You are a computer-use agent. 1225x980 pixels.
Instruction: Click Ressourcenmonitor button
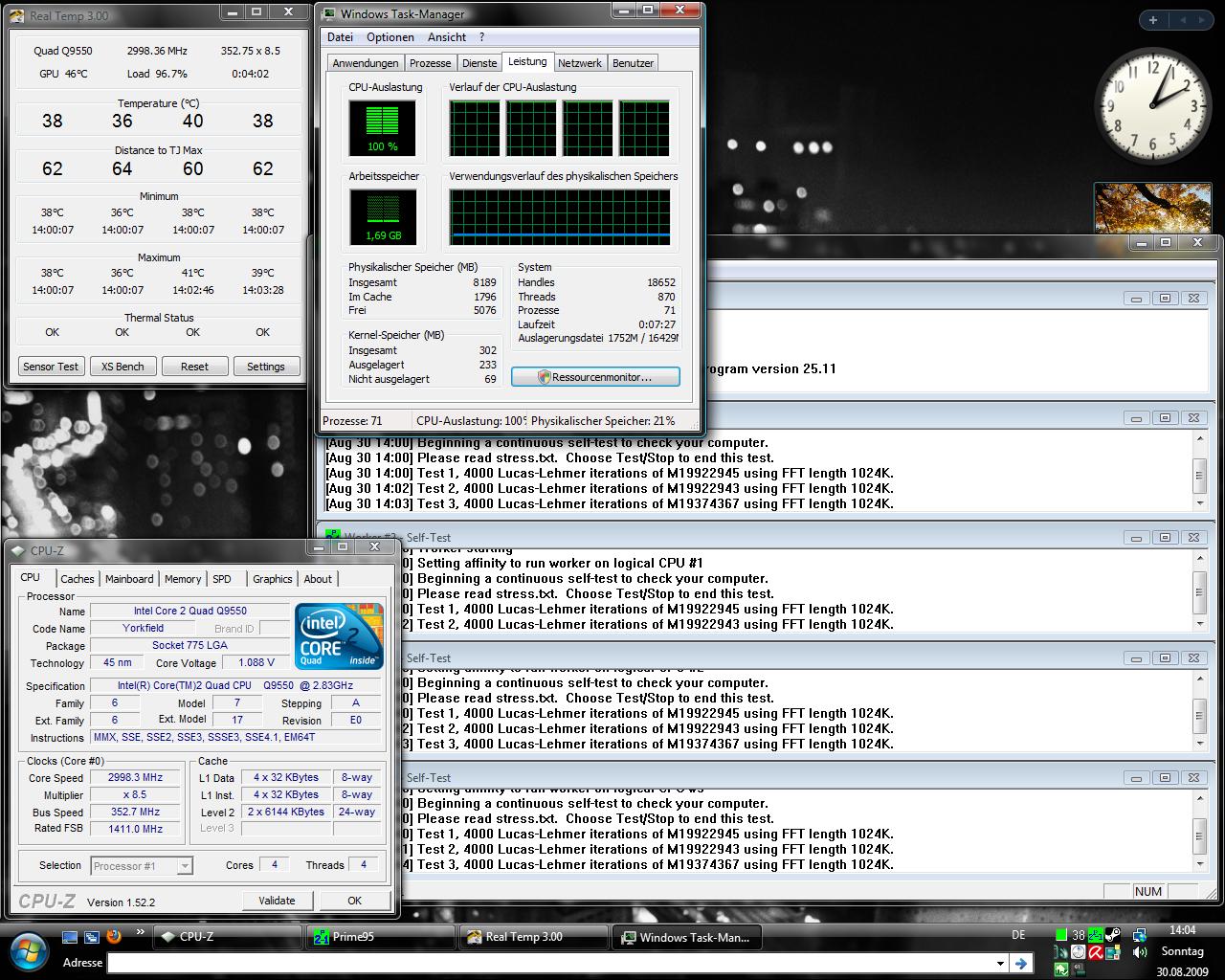pyautogui.click(x=595, y=377)
